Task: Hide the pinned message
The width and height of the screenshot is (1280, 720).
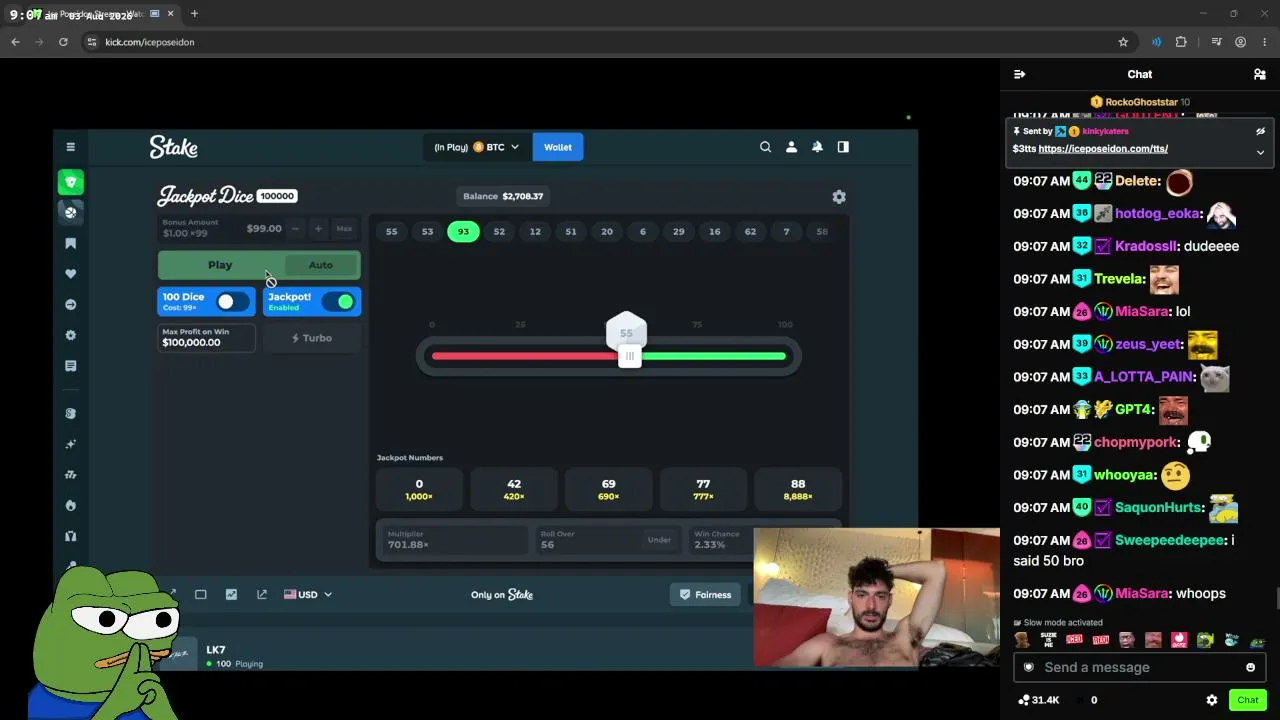Action: tap(1260, 131)
